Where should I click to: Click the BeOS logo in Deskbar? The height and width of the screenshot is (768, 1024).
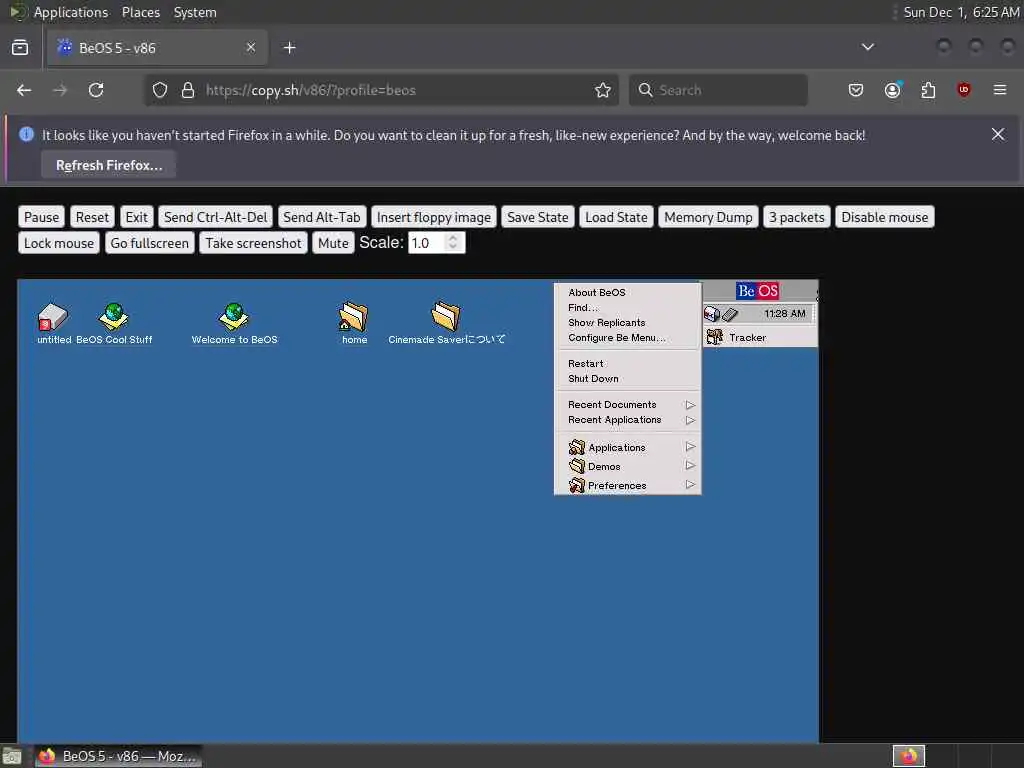pyautogui.click(x=757, y=291)
